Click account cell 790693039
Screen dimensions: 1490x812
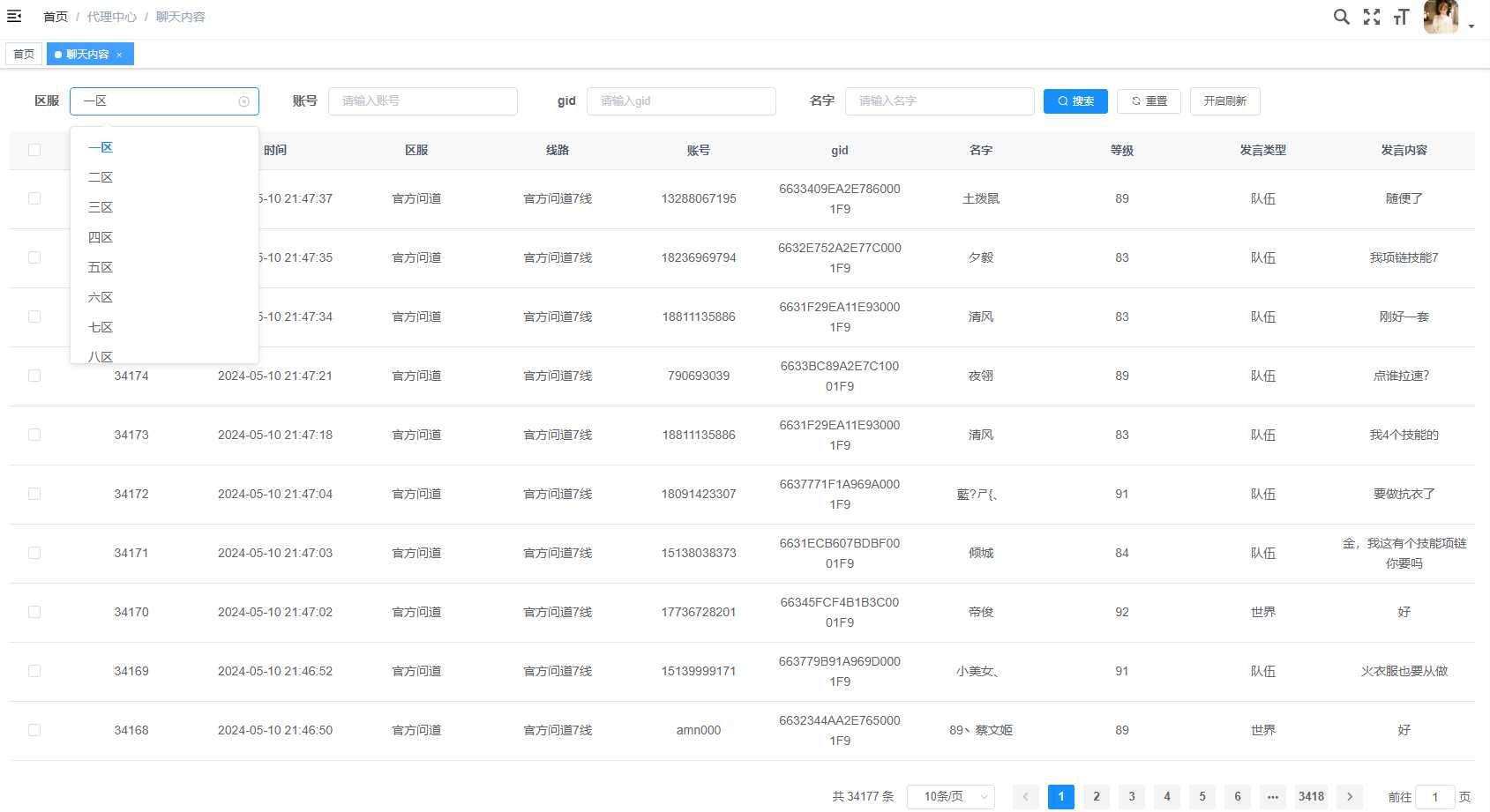pyautogui.click(x=699, y=376)
